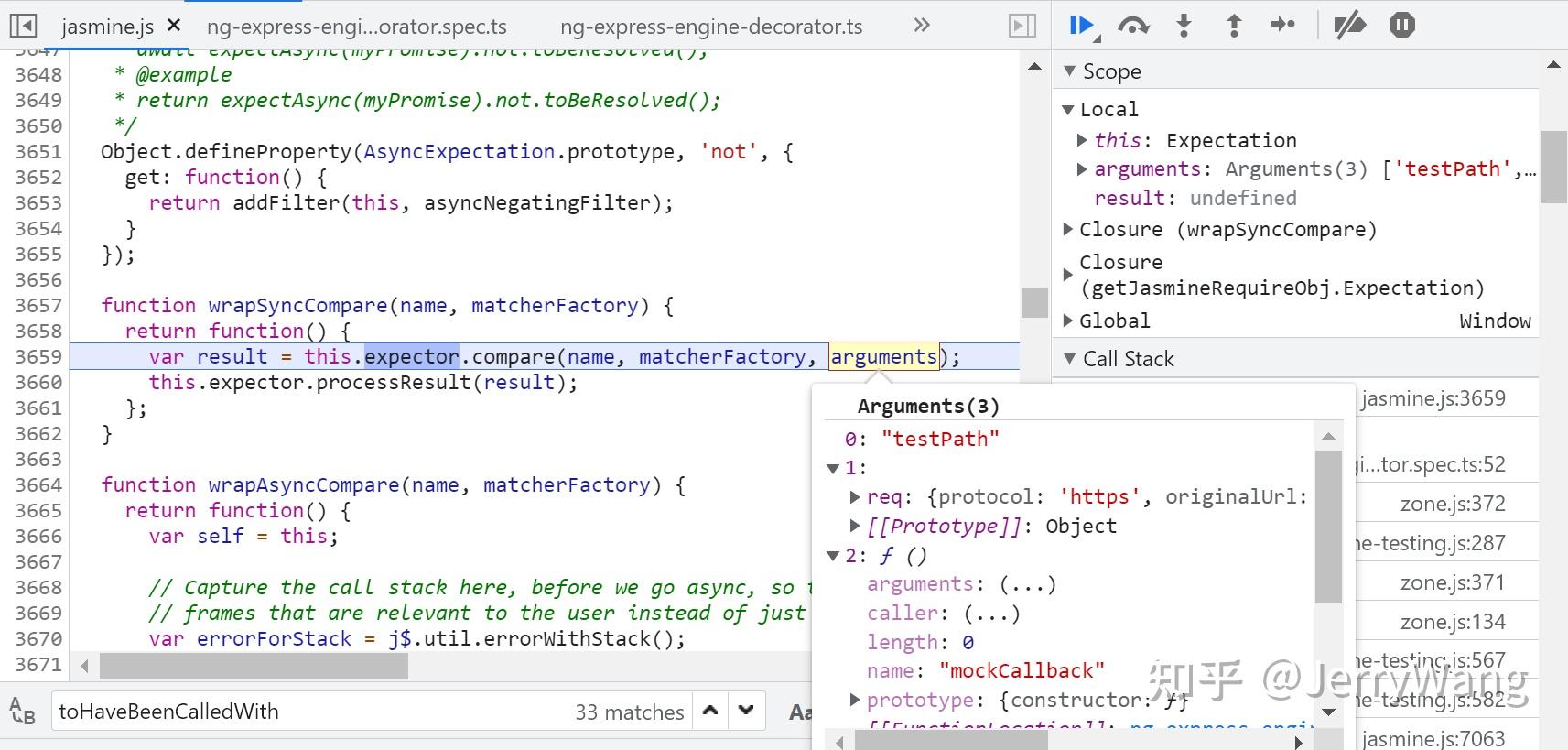Screen dimensions: 1568x750
Task: Hide the debugger sidebar pane
Action: tap(1022, 26)
